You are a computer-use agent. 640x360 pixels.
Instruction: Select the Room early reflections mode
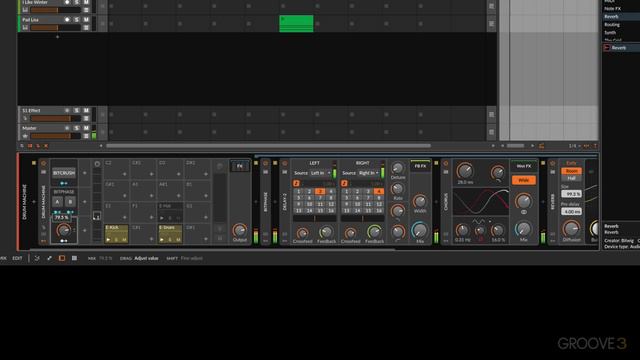point(571,171)
